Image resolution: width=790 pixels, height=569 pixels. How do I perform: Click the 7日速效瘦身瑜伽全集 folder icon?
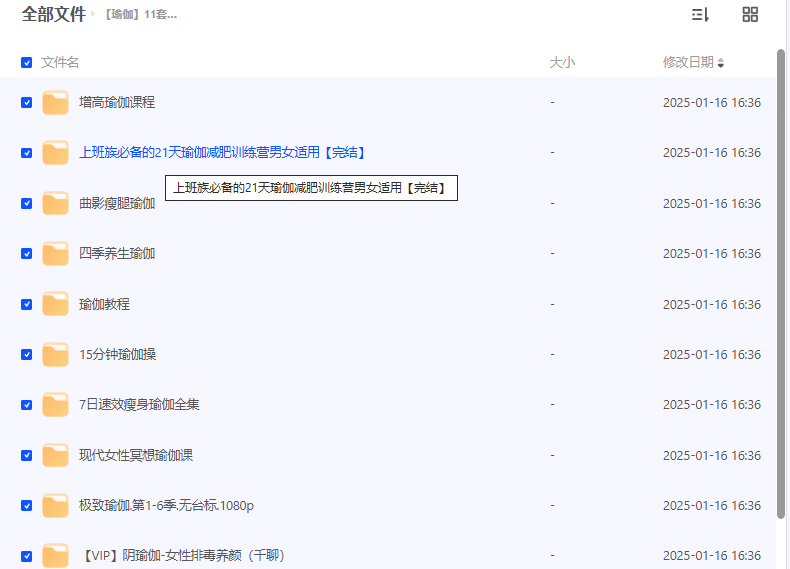(x=55, y=405)
